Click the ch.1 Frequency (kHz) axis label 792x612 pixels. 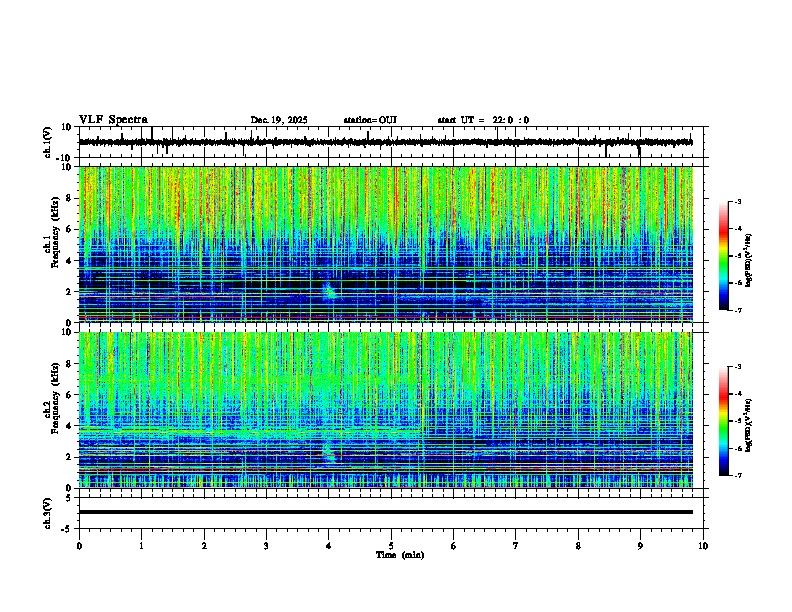(x=54, y=233)
